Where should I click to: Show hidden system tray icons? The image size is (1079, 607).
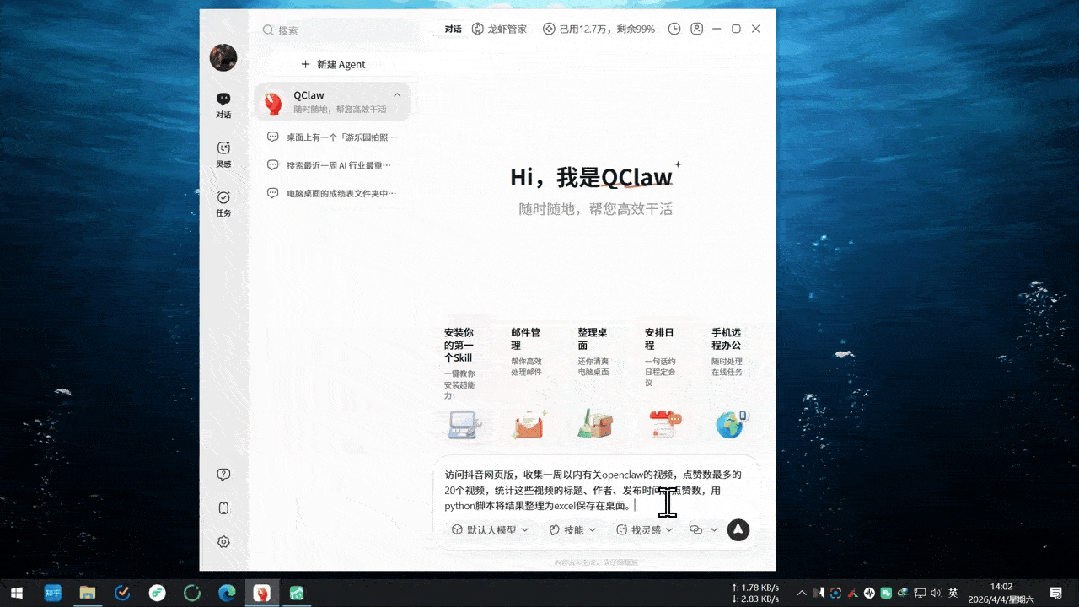coord(802,593)
